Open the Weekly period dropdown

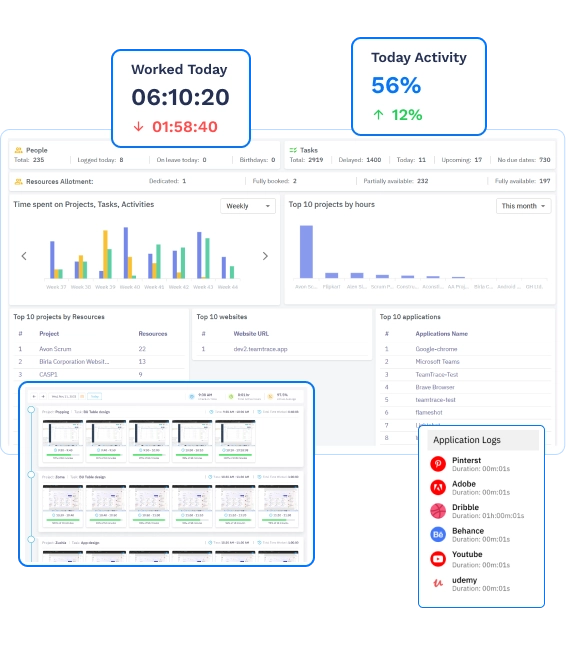(x=248, y=206)
